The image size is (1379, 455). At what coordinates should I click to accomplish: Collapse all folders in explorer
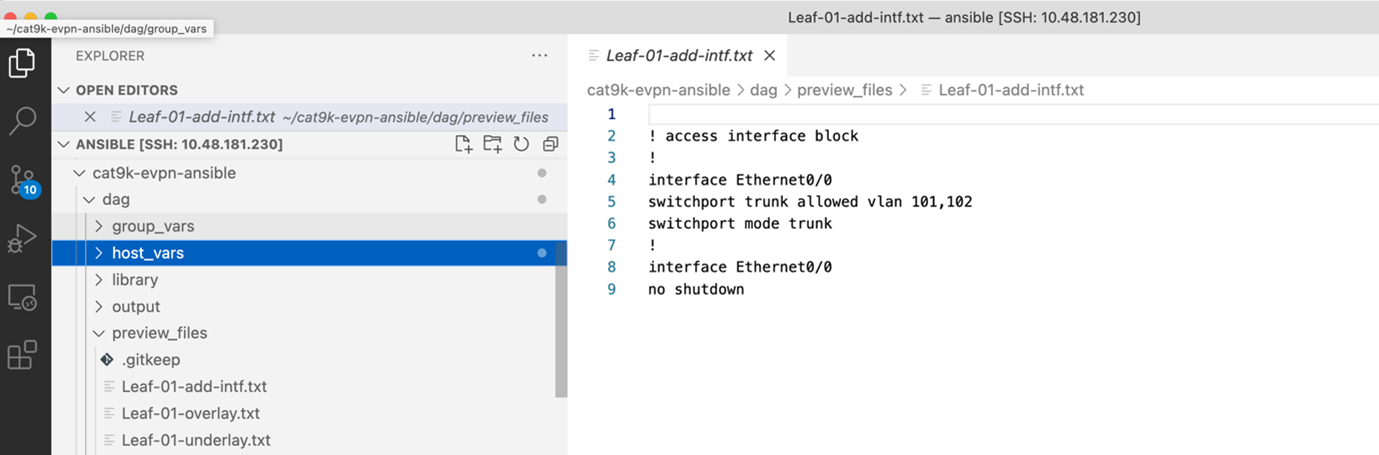coord(550,145)
